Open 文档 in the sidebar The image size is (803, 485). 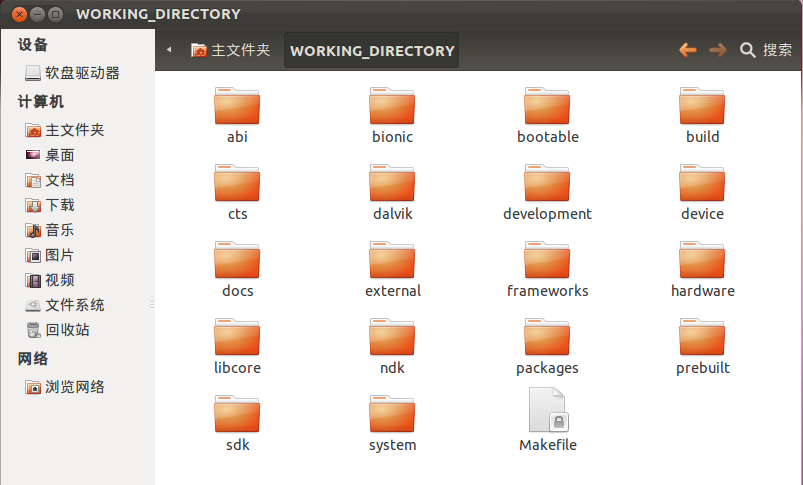(x=50, y=180)
